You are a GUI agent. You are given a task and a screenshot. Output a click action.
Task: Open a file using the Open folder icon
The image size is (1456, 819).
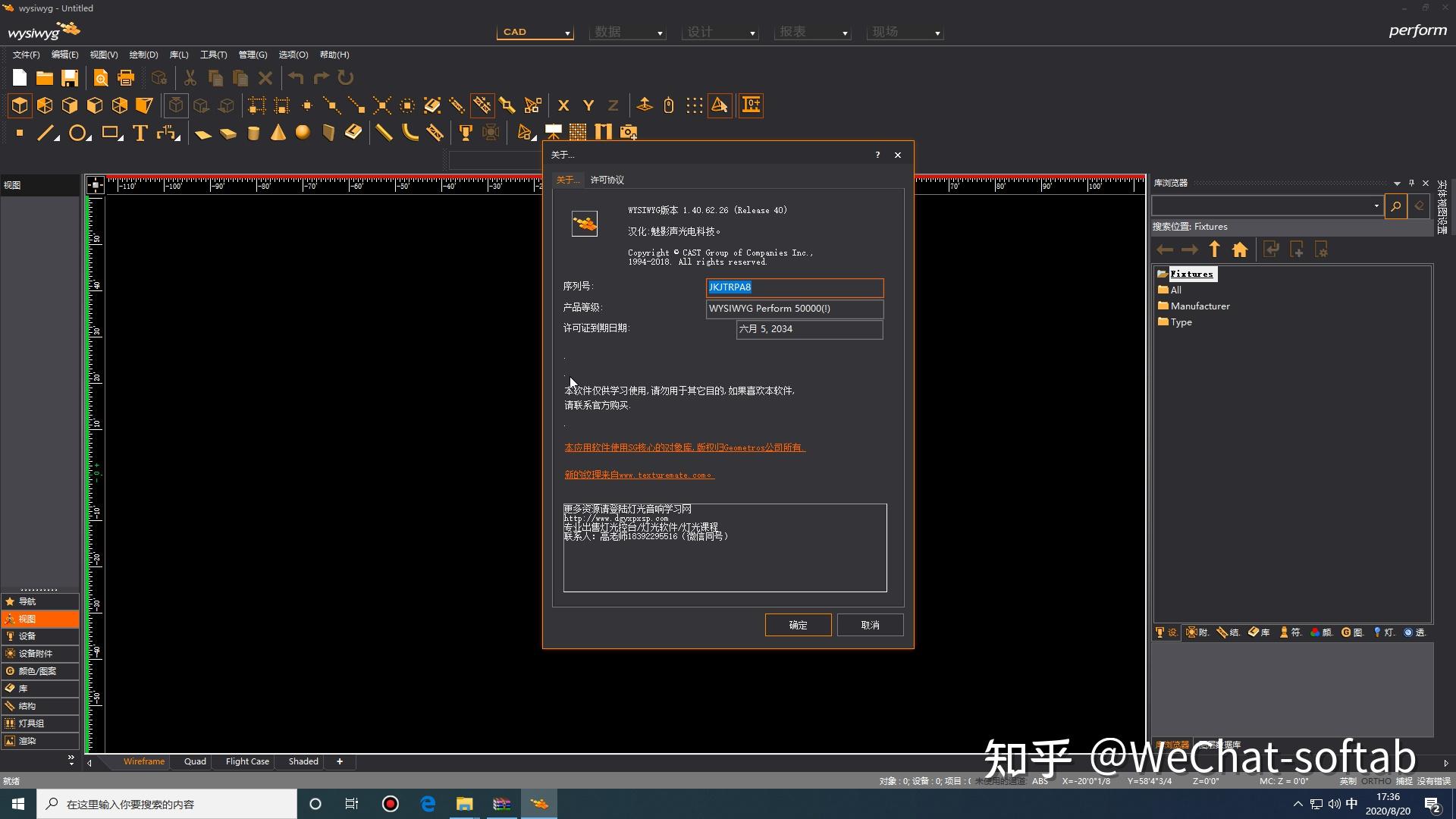click(x=44, y=77)
